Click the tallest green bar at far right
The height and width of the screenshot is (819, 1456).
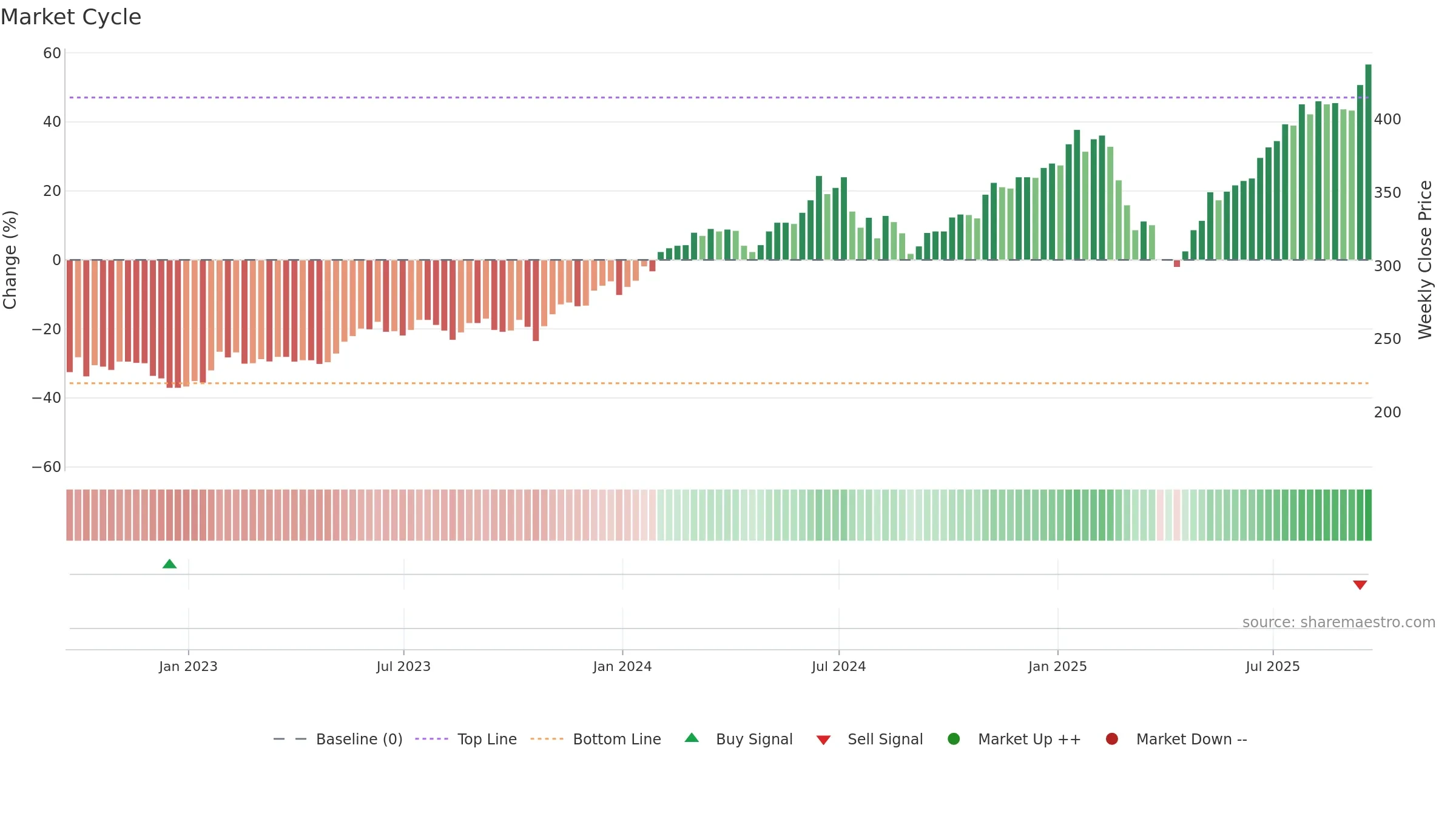[1368, 162]
